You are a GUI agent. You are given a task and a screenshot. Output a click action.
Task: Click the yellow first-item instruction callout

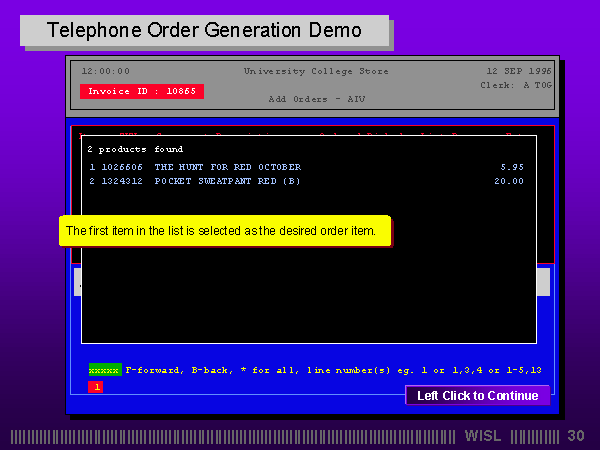pyautogui.click(x=224, y=231)
